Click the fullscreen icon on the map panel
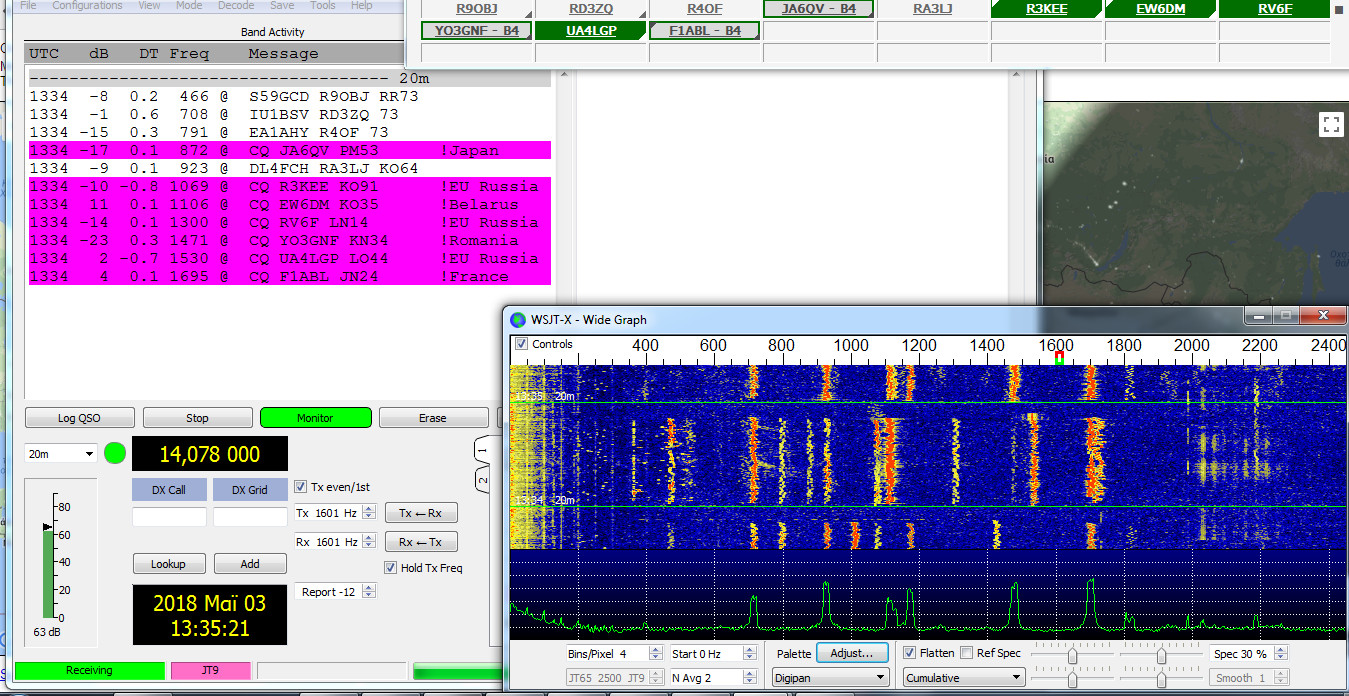The image size is (1349, 696). (x=1331, y=124)
